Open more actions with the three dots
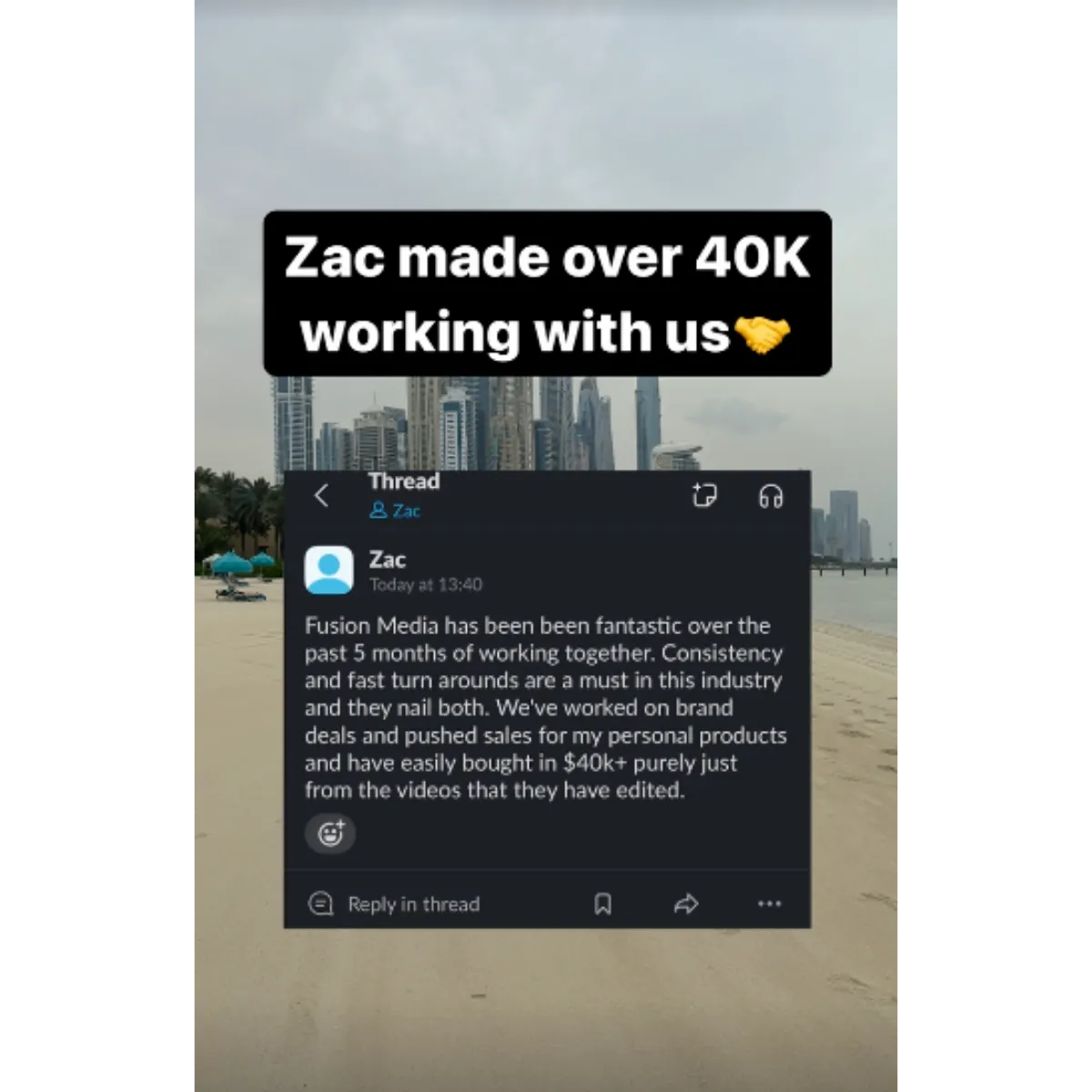 [770, 904]
